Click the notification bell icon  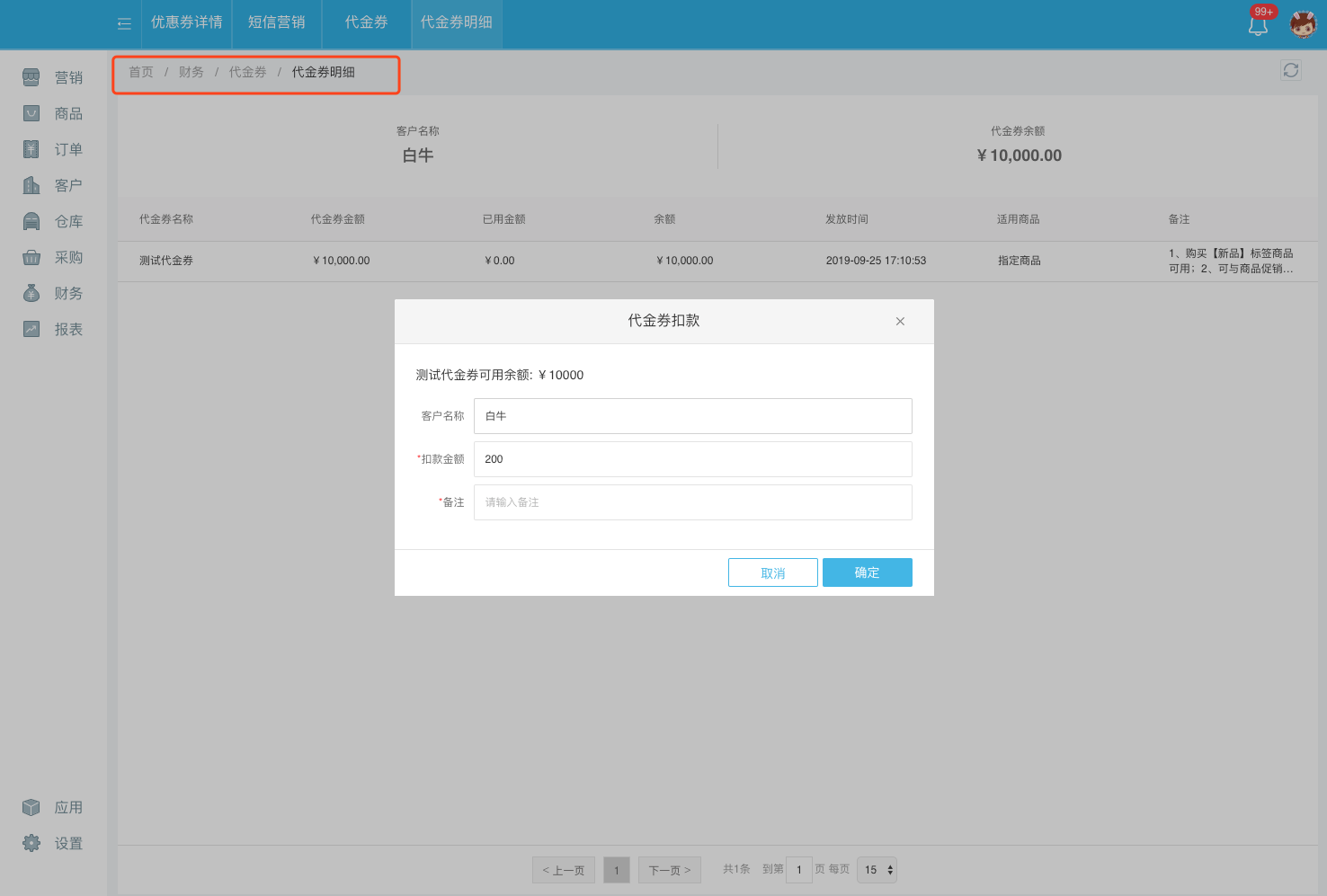pos(1258,25)
